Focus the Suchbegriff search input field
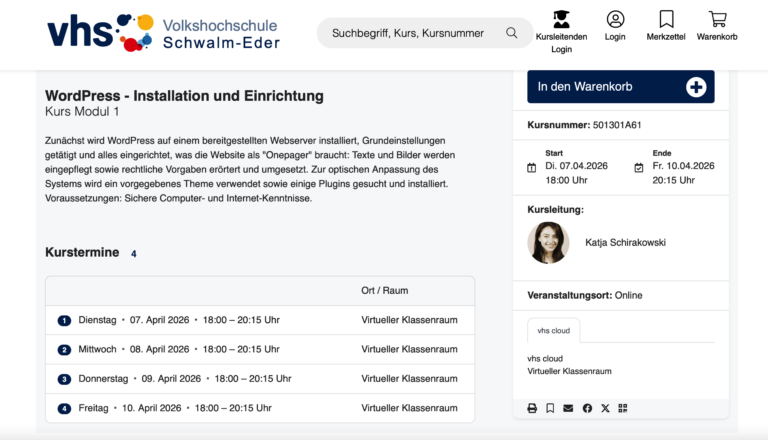The image size is (768, 440). [410, 33]
